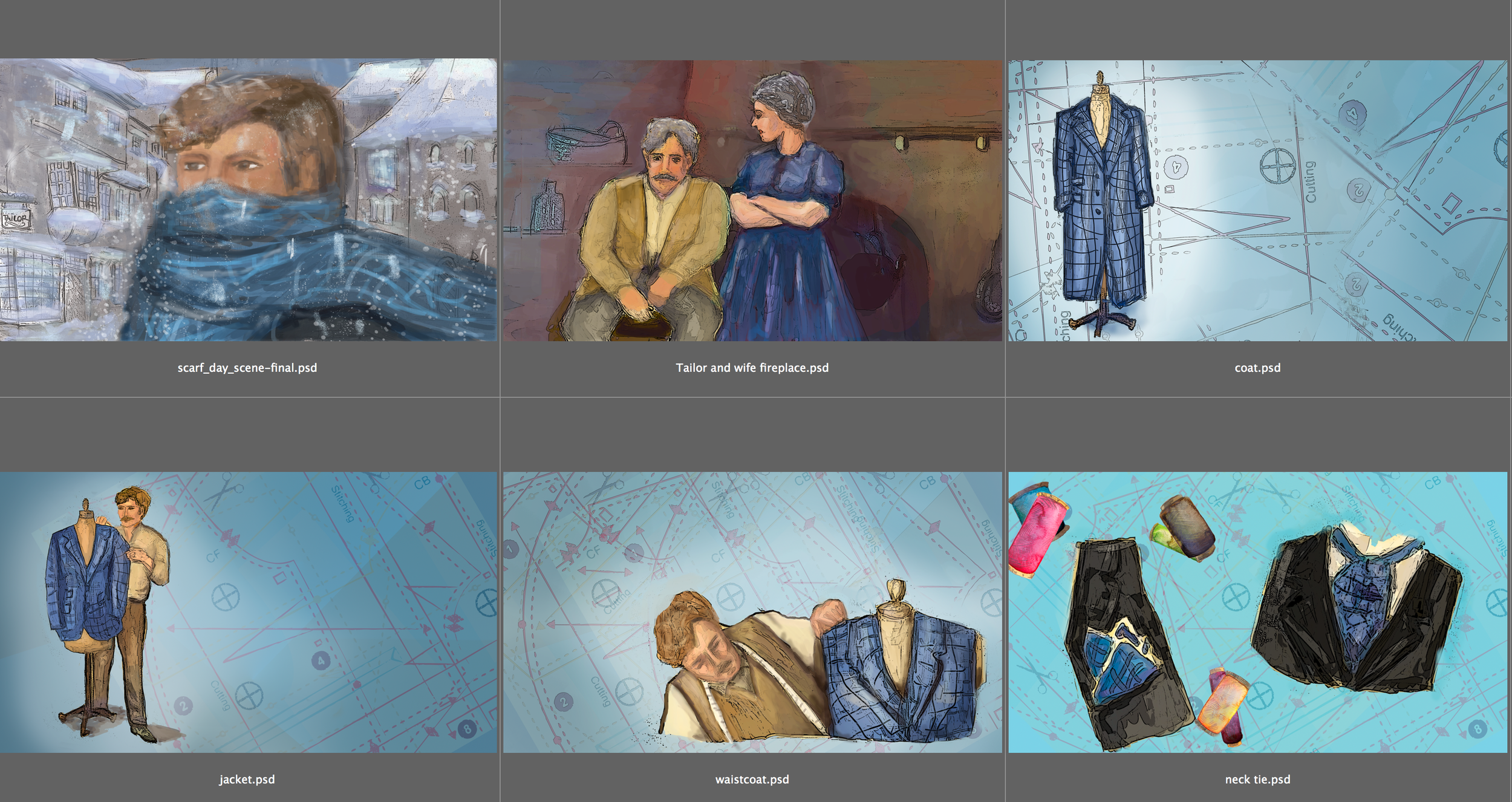Pick the neck tie.psd thumbnail
1512x802 pixels.
click(x=1257, y=612)
